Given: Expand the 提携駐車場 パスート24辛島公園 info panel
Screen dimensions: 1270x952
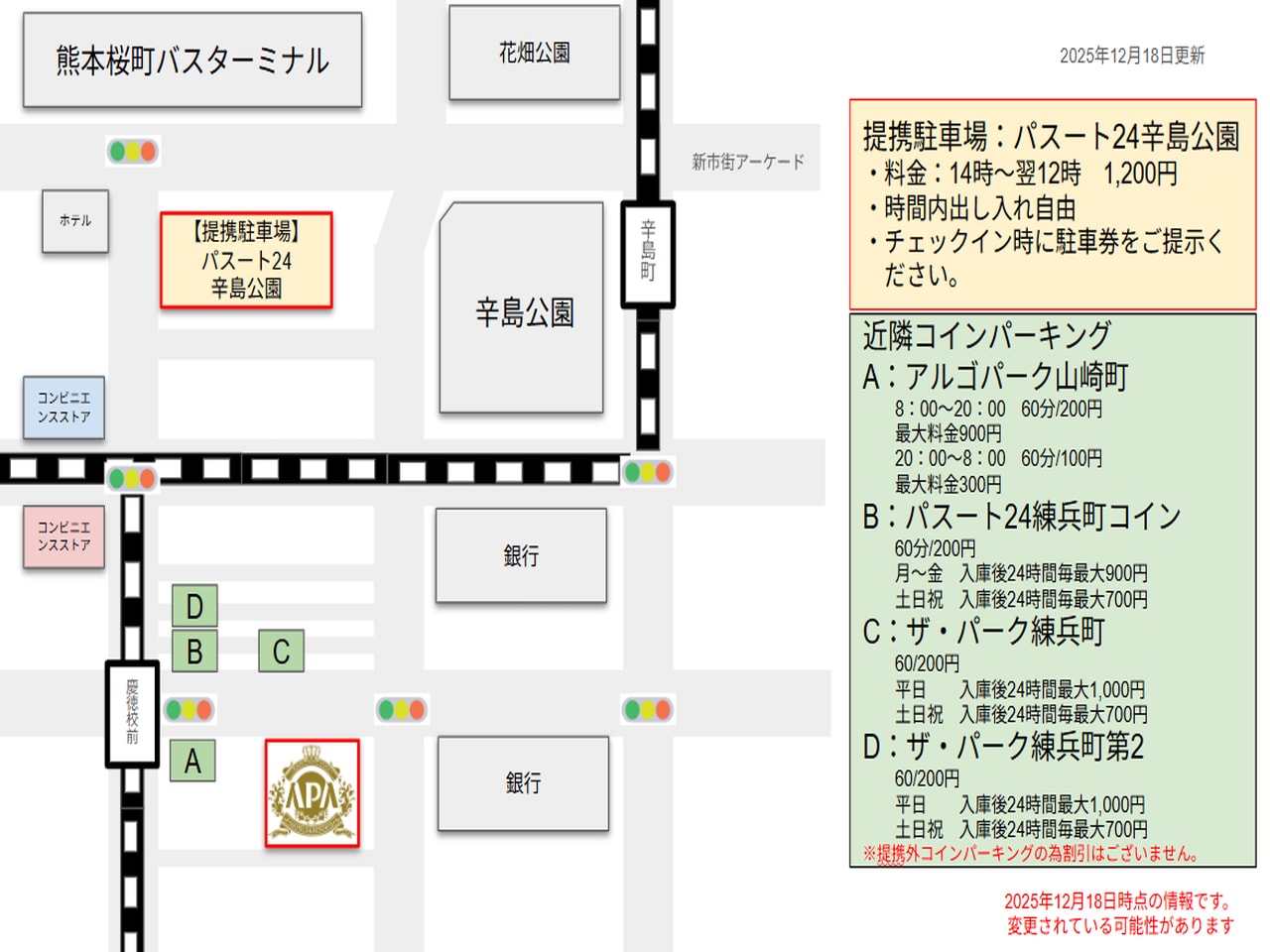Looking at the screenshot, I should click(1054, 201).
